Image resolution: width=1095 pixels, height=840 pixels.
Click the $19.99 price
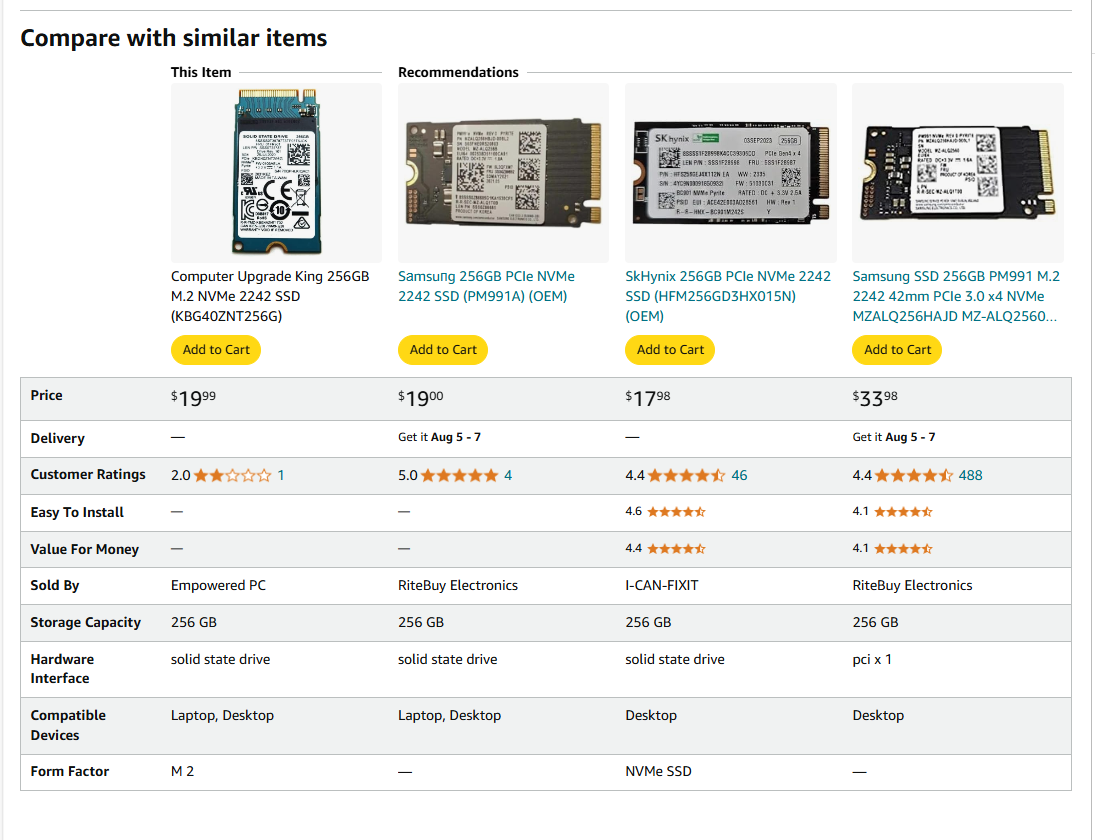point(193,398)
